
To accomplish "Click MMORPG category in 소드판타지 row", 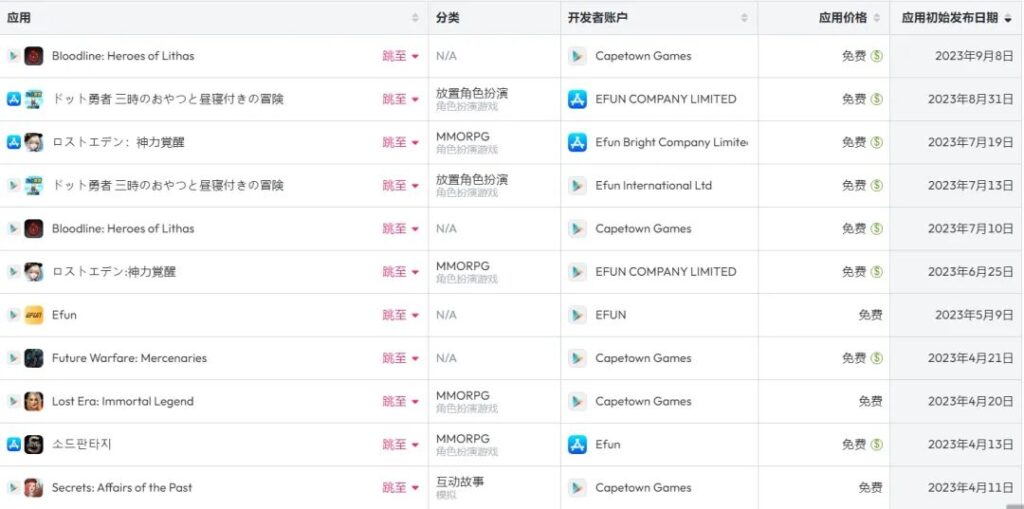I will 463,438.
